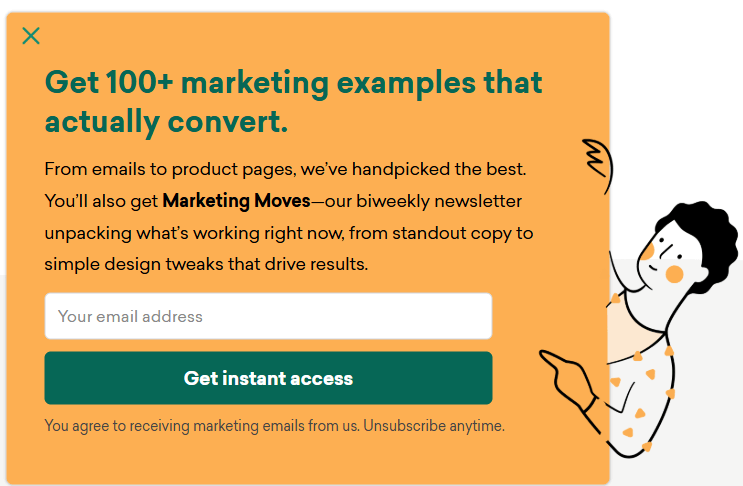The image size is (743, 486).
Task: Close the newsletter popup with the X icon
Action: tap(31, 36)
